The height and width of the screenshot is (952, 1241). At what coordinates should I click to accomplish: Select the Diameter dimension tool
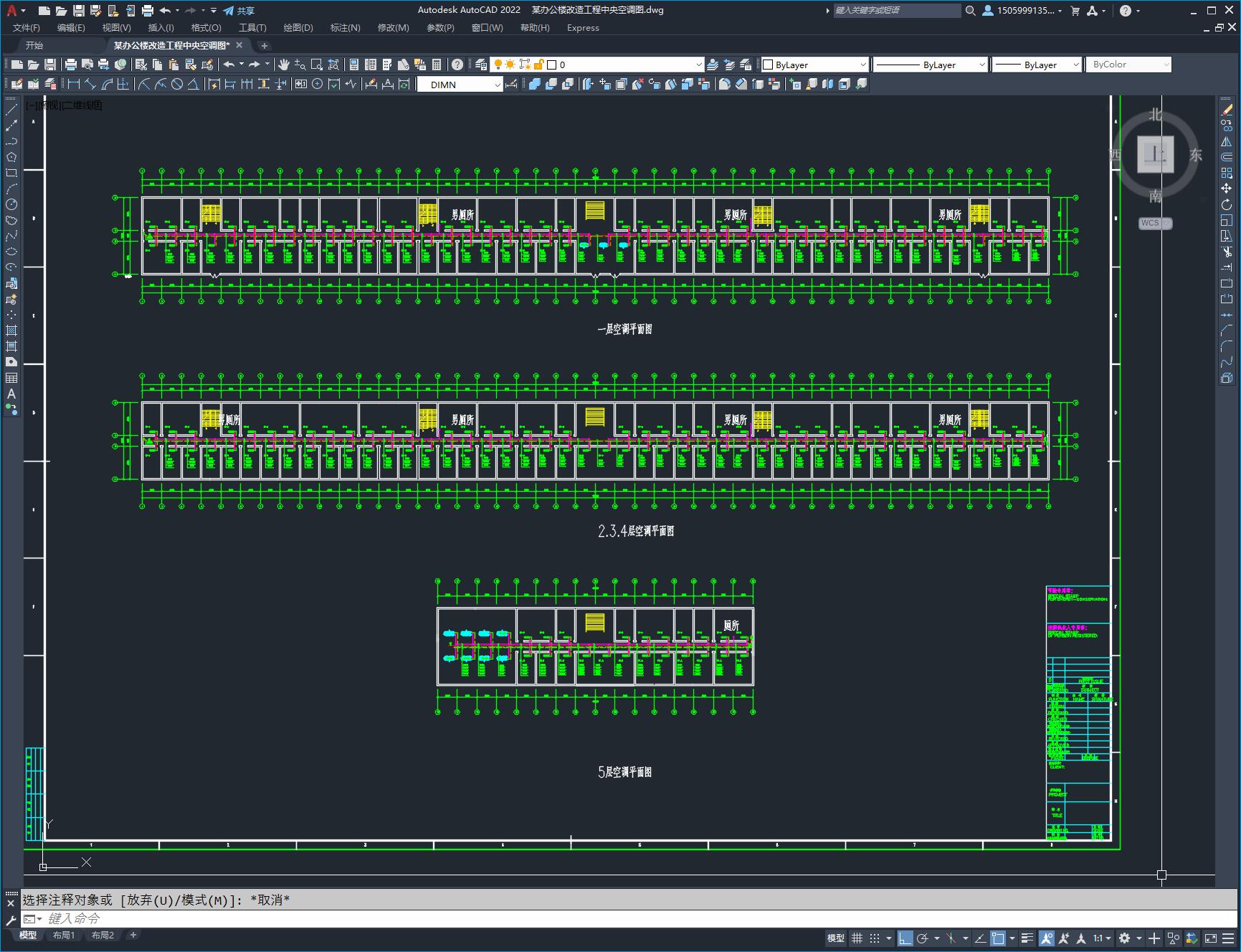[177, 85]
